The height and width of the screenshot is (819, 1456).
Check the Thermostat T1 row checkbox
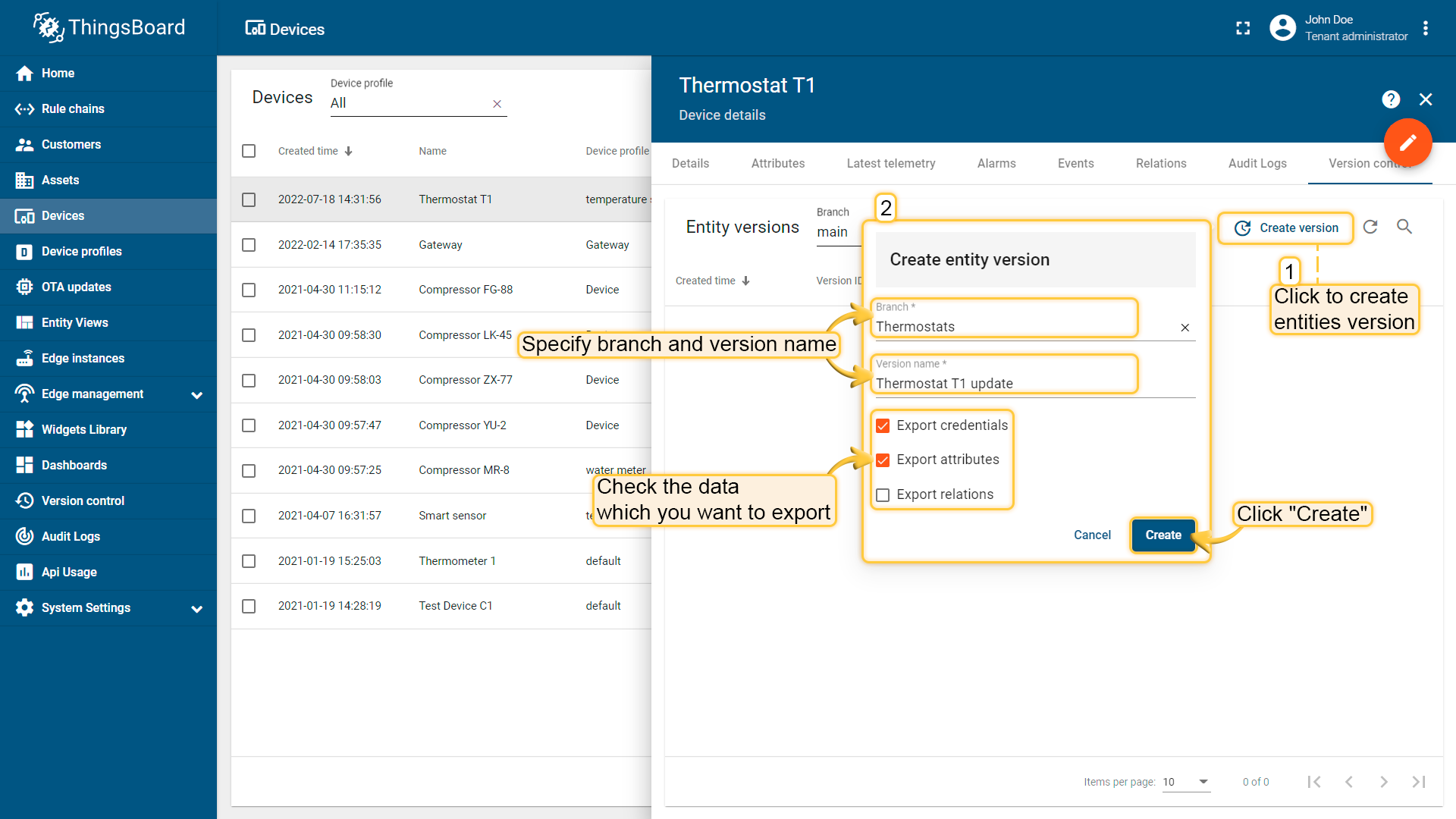249,199
